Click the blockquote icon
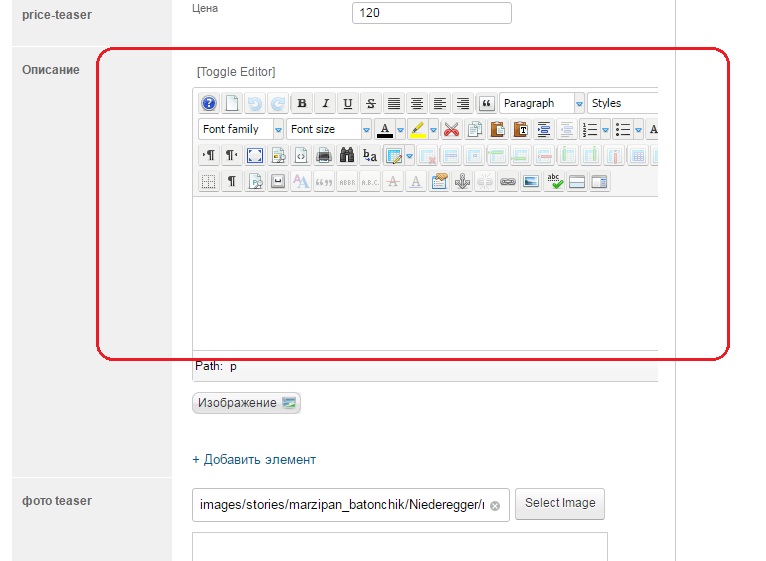Image resolution: width=766 pixels, height=561 pixels. [486, 103]
